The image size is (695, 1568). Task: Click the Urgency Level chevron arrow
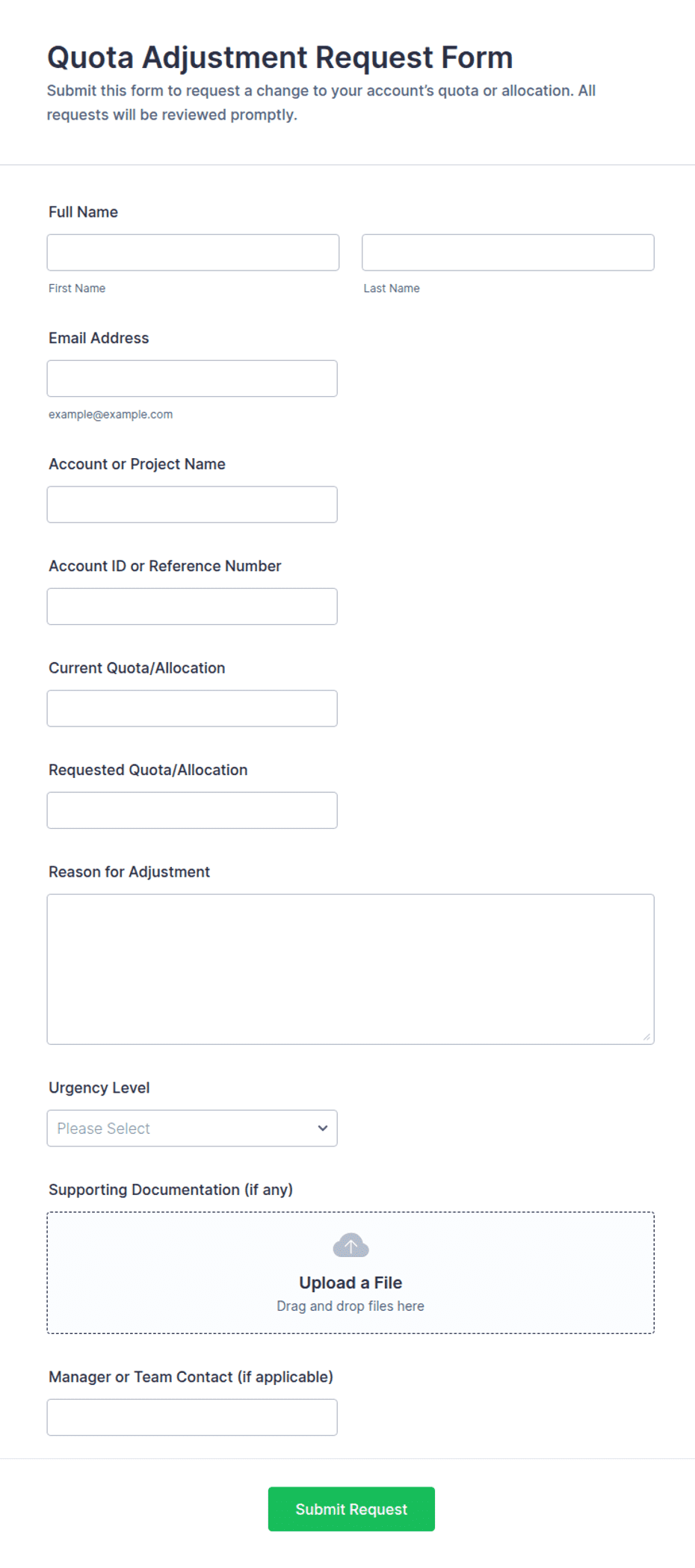[x=323, y=1128]
